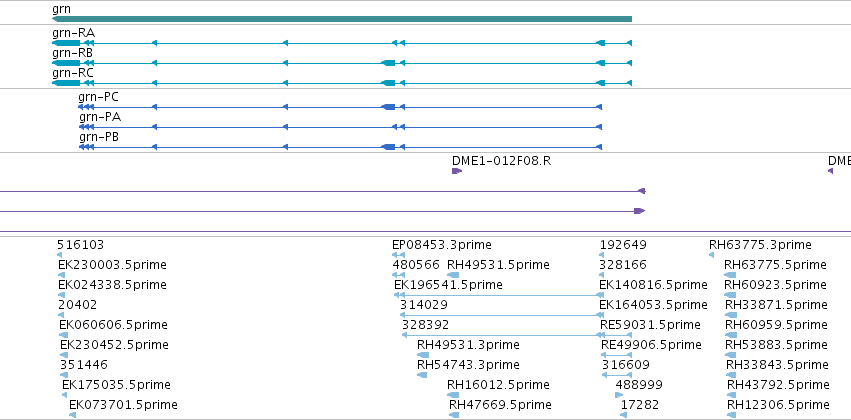Select the grn gene bar
The image size is (851, 420).
342,19
